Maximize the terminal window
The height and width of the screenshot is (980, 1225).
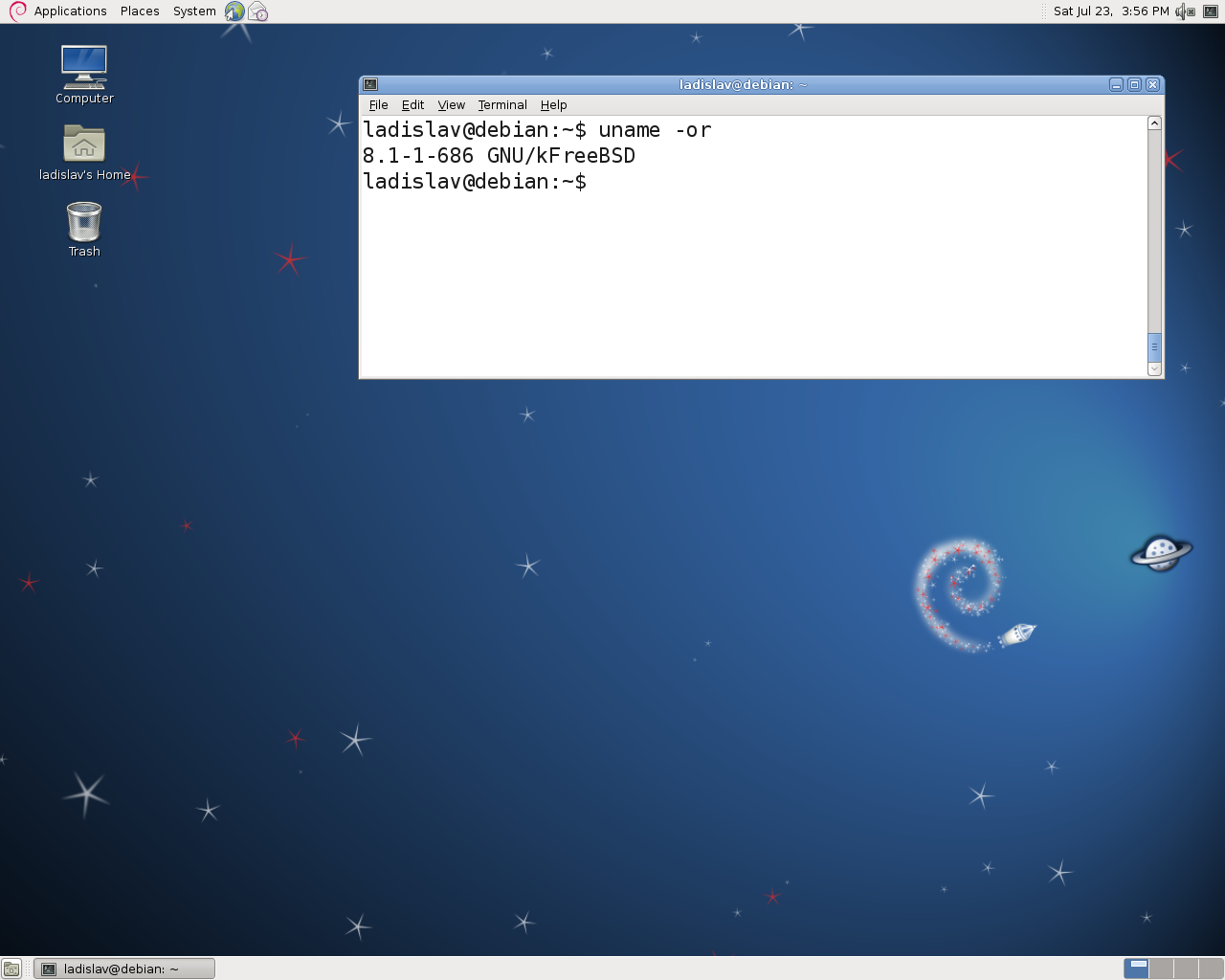pyautogui.click(x=1134, y=84)
